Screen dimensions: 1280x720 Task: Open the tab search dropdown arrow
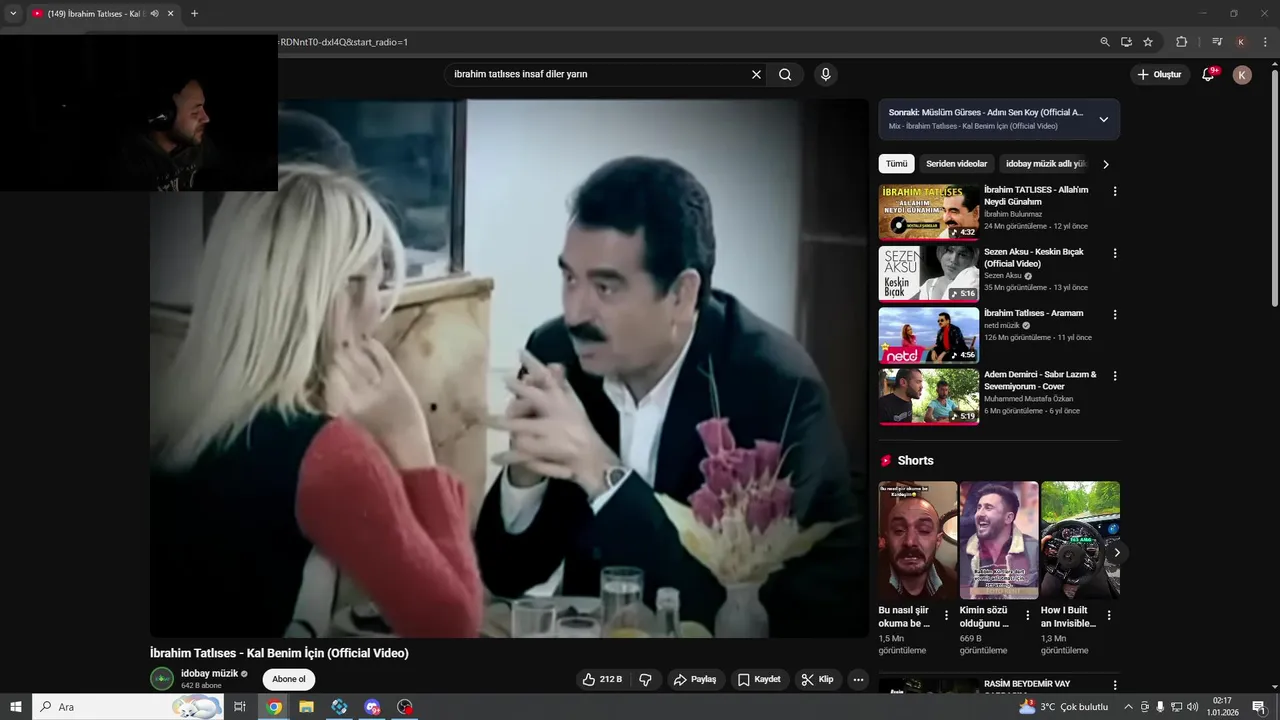[x=13, y=14]
